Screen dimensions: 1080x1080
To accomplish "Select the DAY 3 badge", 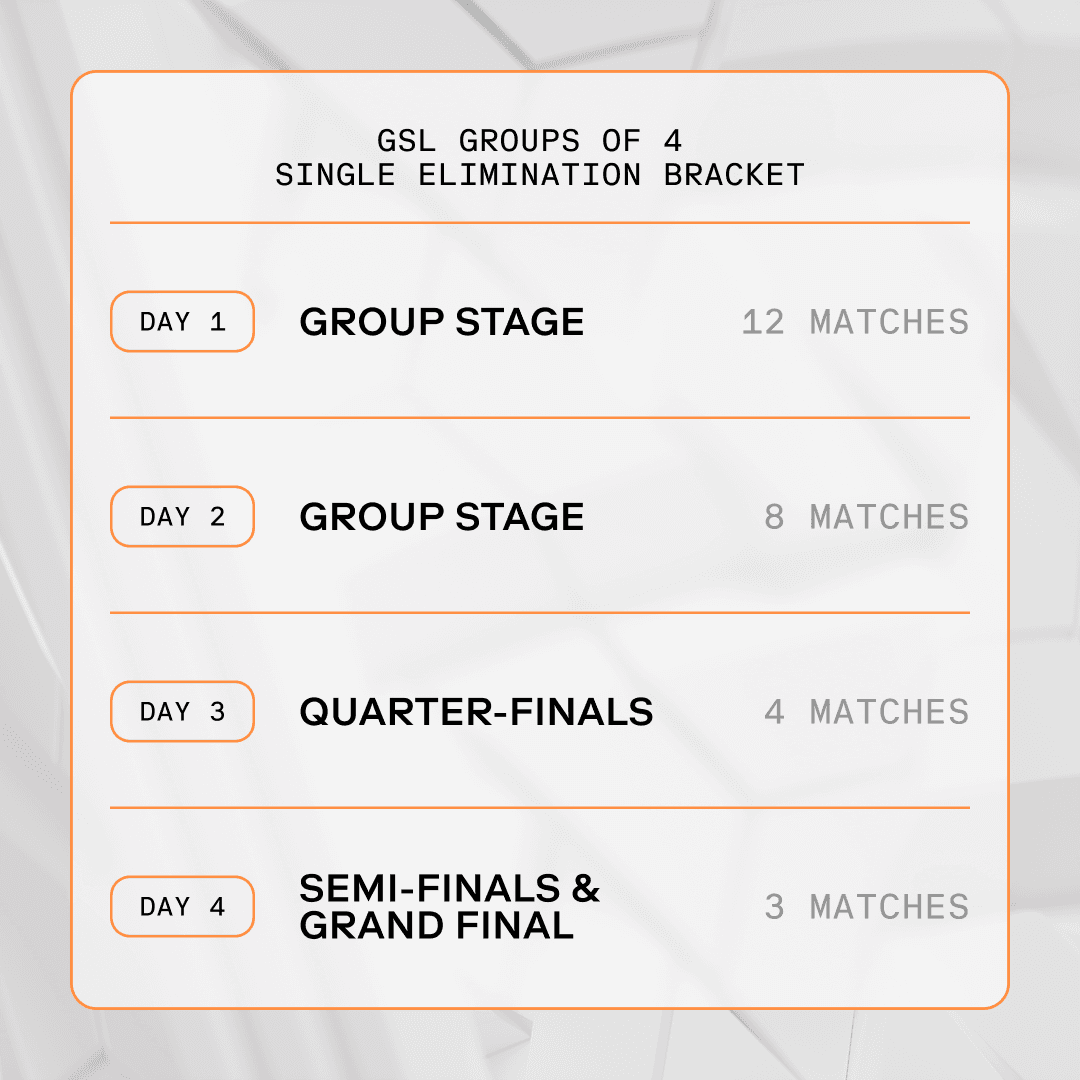I will (183, 712).
